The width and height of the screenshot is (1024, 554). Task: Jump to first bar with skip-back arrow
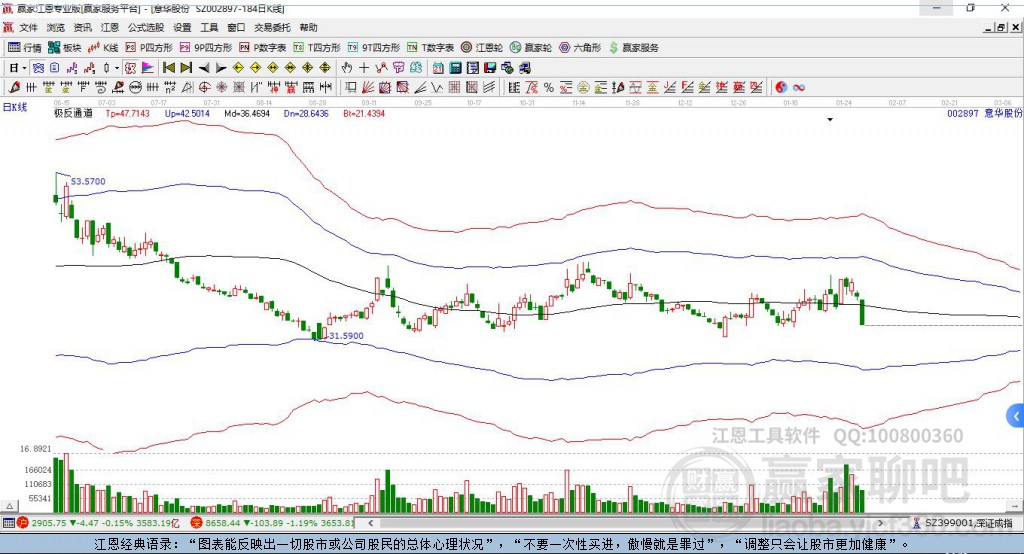(x=168, y=67)
